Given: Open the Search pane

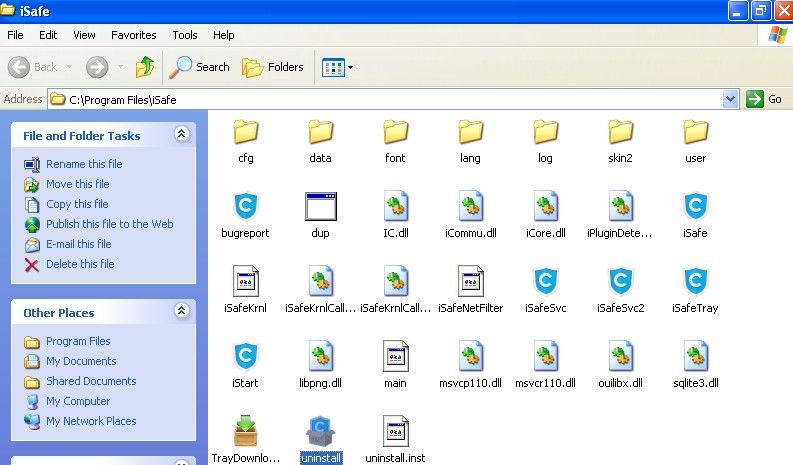Looking at the screenshot, I should point(199,67).
